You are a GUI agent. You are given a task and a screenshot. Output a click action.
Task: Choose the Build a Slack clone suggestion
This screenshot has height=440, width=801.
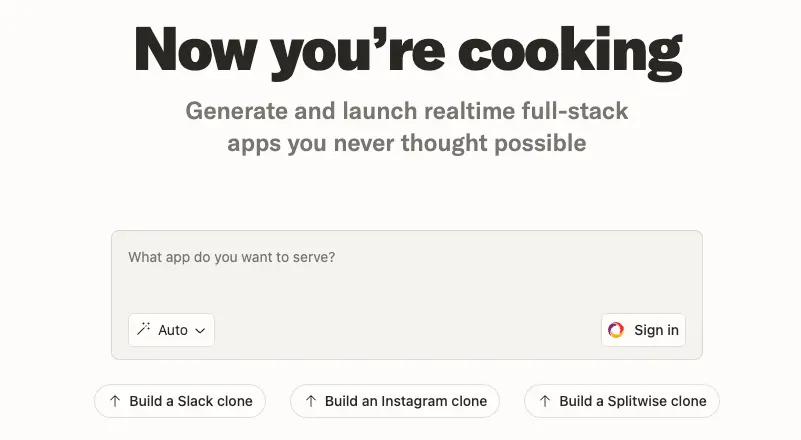tap(180, 401)
